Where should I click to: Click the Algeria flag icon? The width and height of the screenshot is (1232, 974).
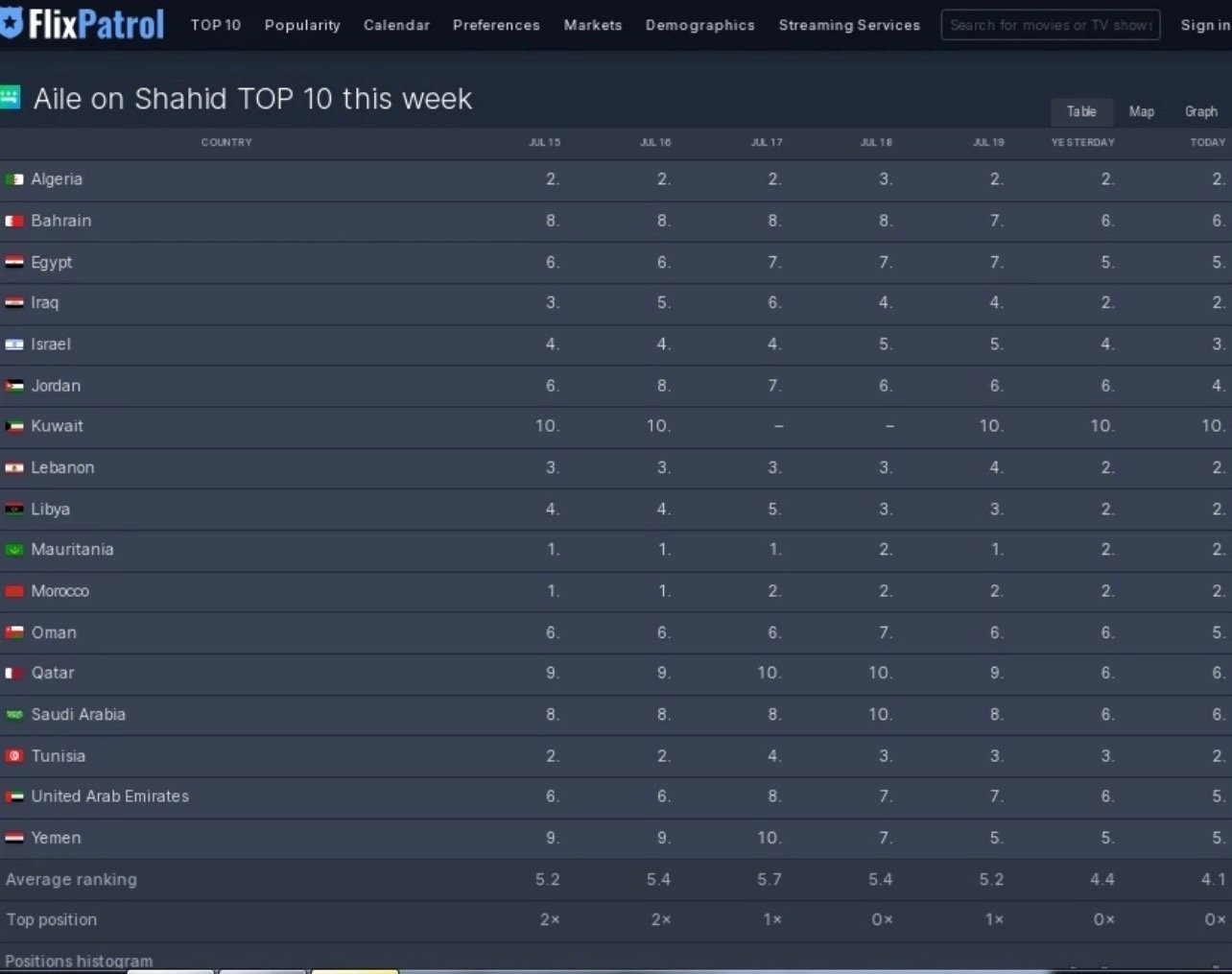pos(14,179)
